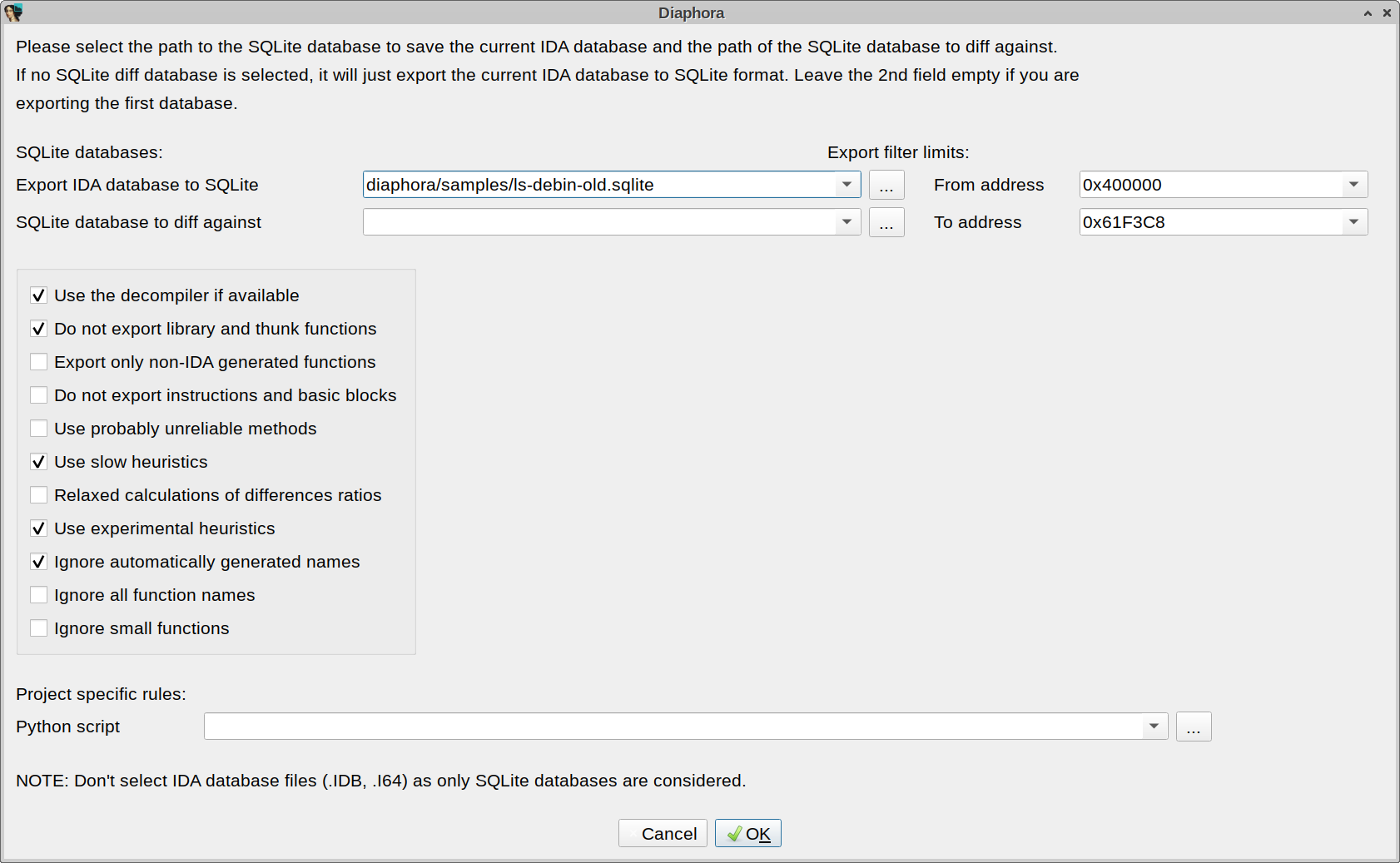Click the Diaphora logo in the title bar
Viewport: 1400px width, 863px height.
pyautogui.click(x=13, y=12)
